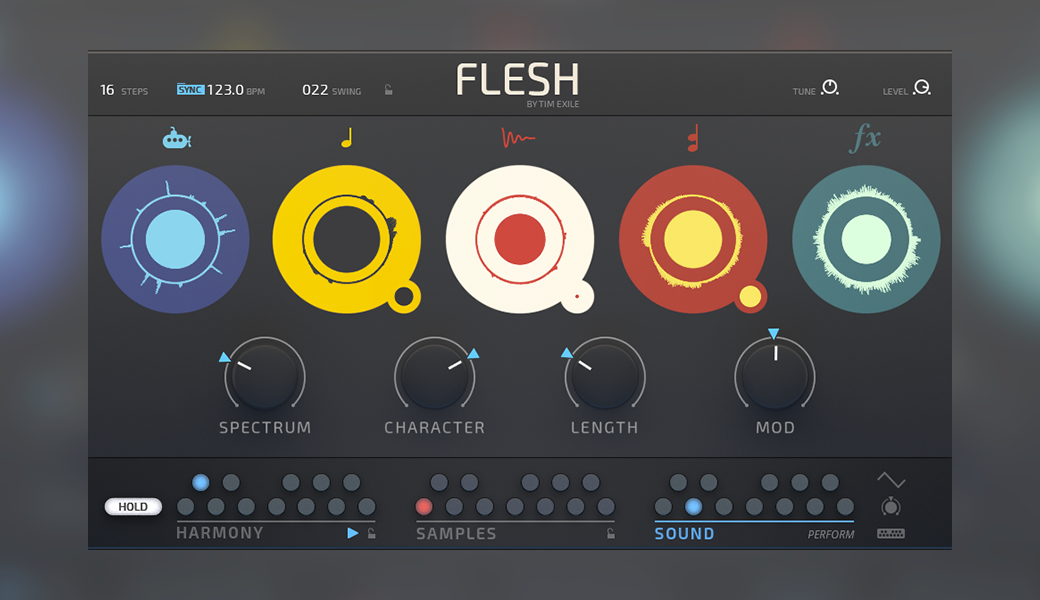
Task: Open the fx engine icon
Action: [866, 138]
